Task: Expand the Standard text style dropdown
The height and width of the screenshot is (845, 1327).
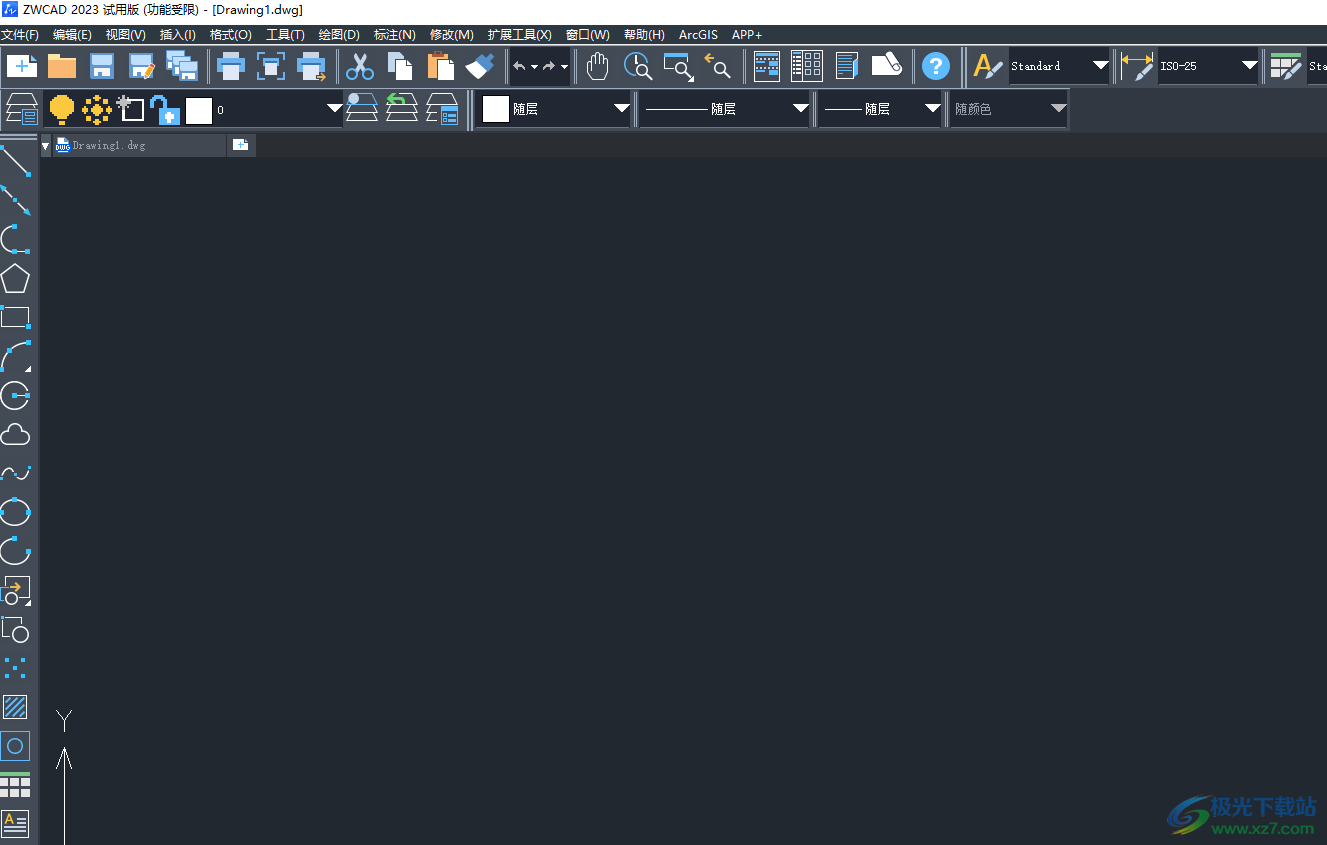Action: pos(1100,66)
